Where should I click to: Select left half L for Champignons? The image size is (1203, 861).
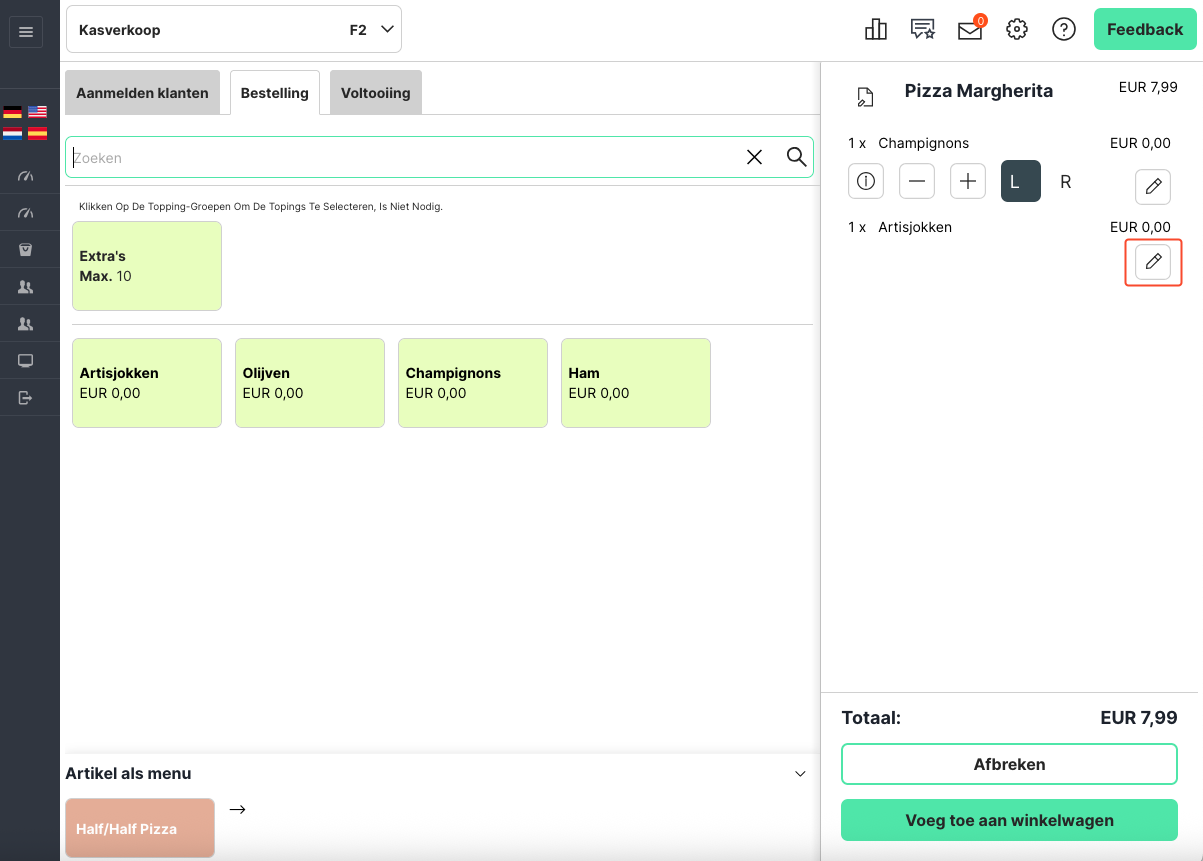pos(1021,182)
